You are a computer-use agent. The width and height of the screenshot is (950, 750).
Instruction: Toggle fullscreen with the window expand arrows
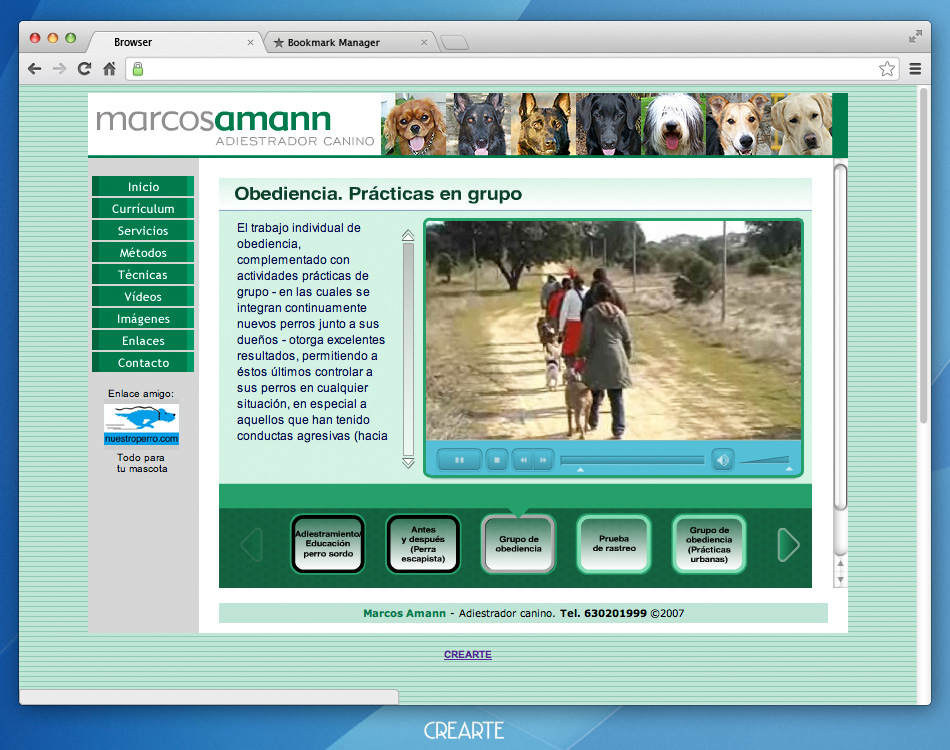(x=915, y=37)
